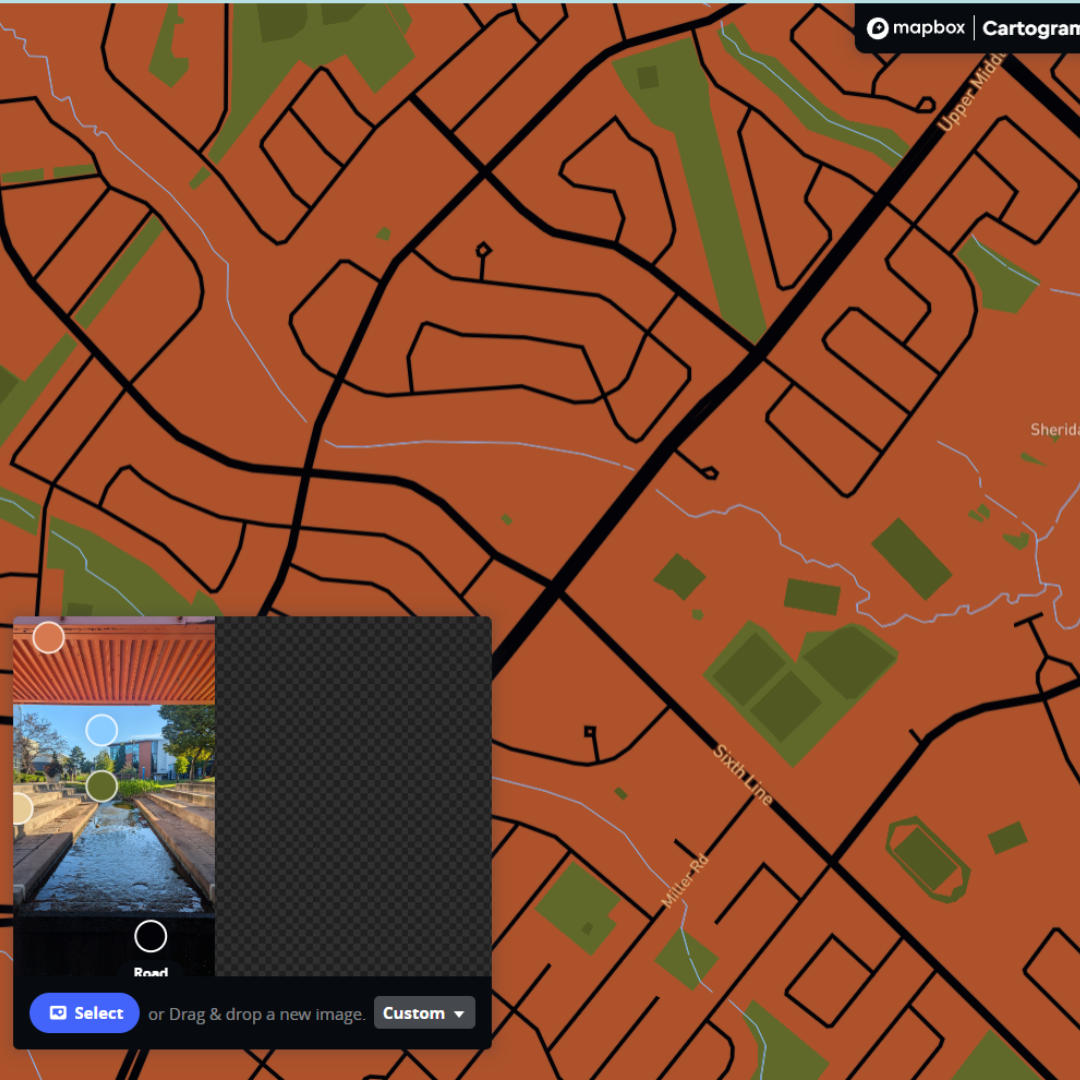Click the Miller Rd street label

[x=684, y=881]
